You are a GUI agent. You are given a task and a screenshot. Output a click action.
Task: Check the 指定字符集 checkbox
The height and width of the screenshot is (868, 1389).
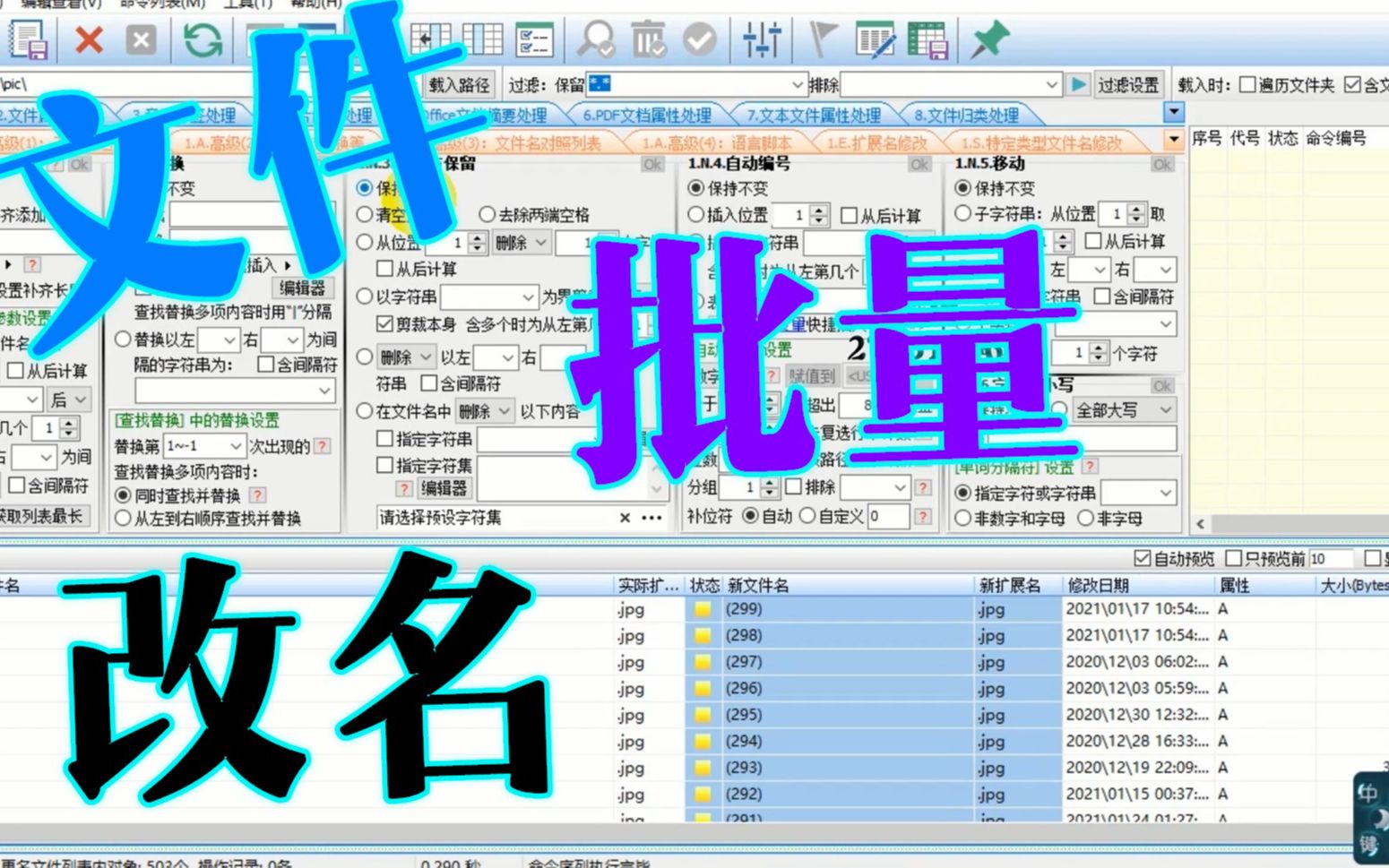pyautogui.click(x=384, y=466)
